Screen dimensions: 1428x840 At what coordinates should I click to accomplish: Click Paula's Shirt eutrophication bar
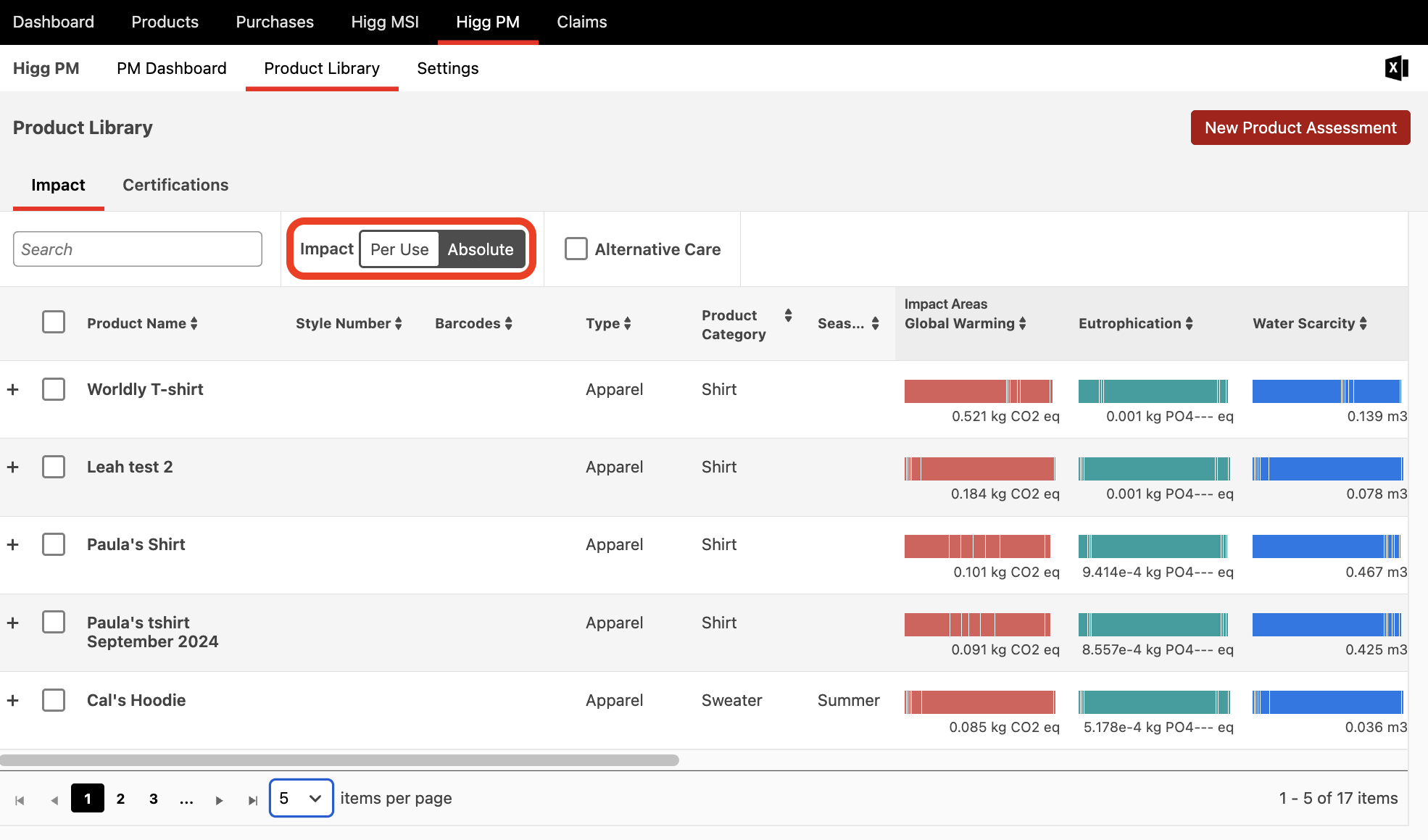[1153, 546]
